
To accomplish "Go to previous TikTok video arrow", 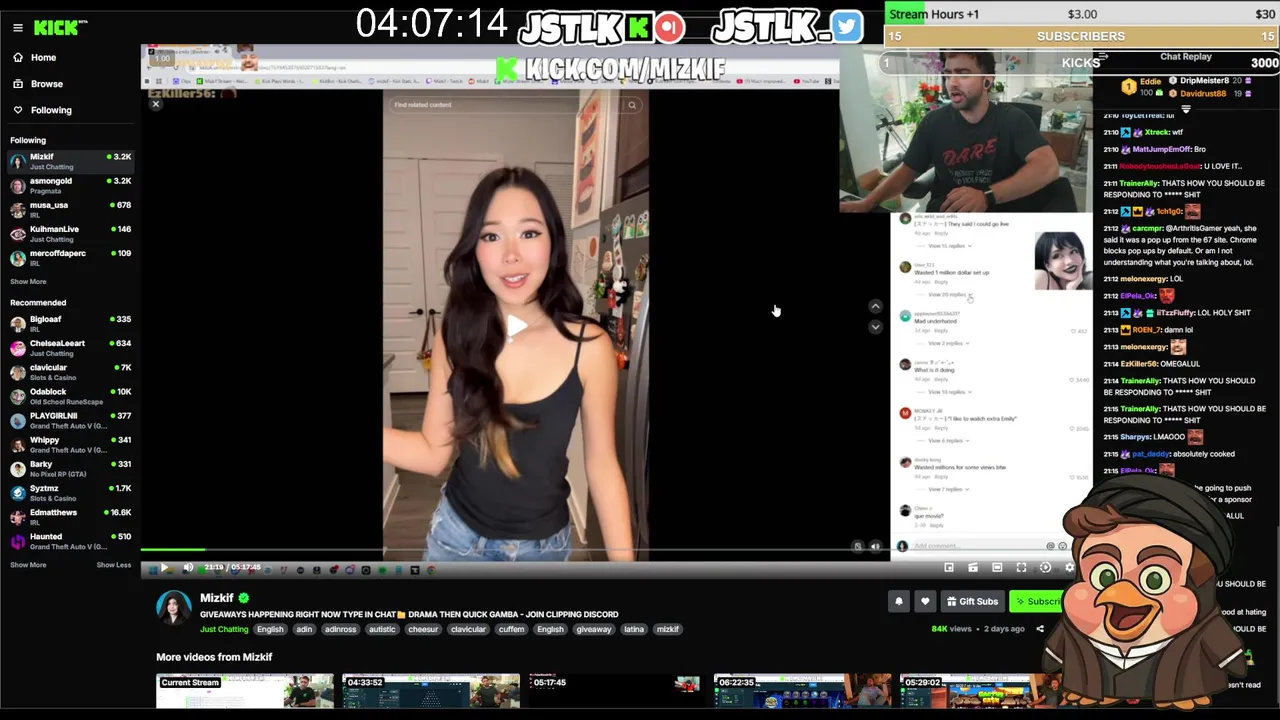I will (x=875, y=307).
